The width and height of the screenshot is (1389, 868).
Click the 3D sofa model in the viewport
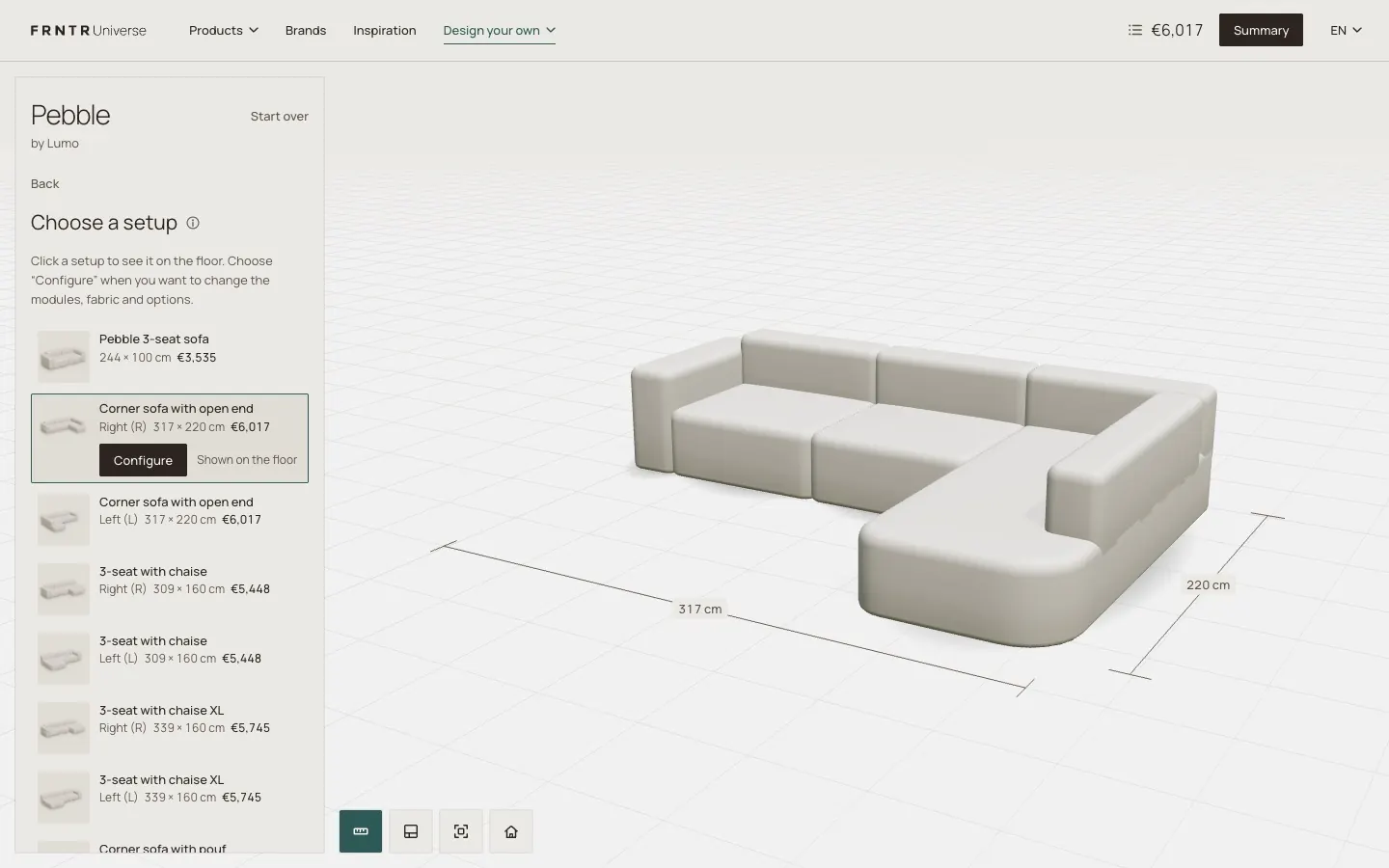coord(923,487)
